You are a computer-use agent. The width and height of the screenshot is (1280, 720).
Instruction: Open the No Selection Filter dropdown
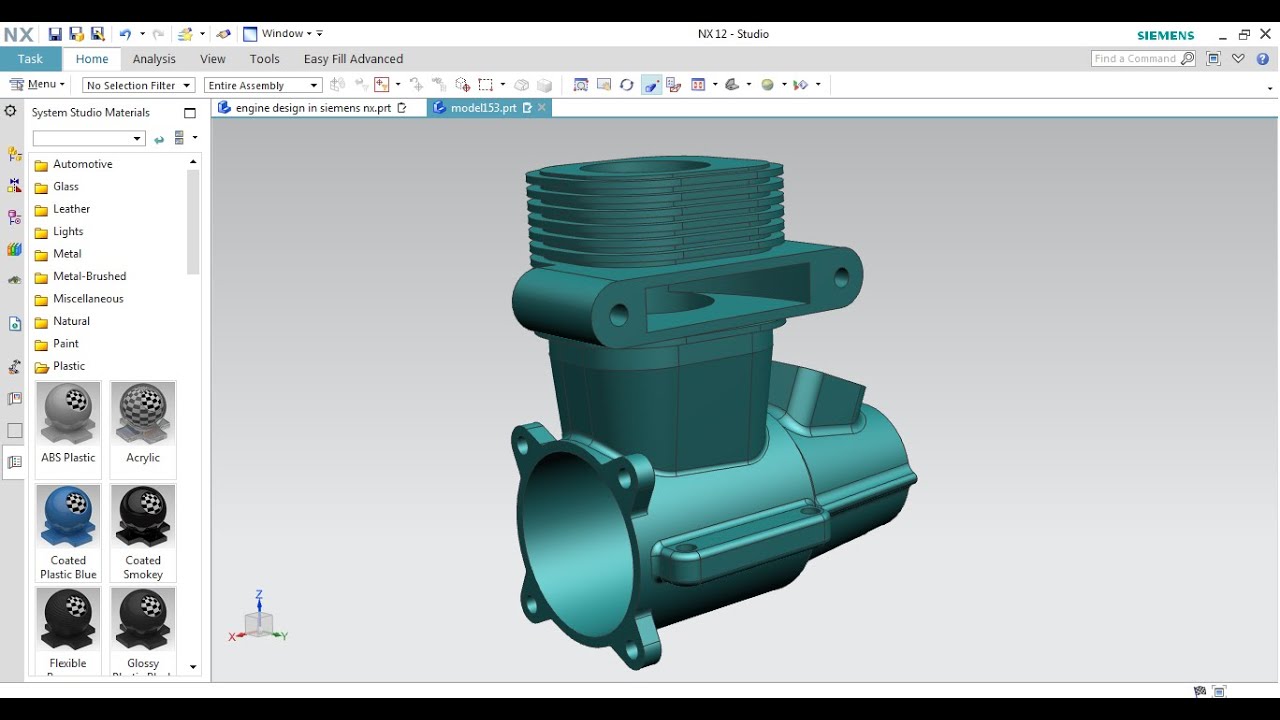click(x=138, y=86)
